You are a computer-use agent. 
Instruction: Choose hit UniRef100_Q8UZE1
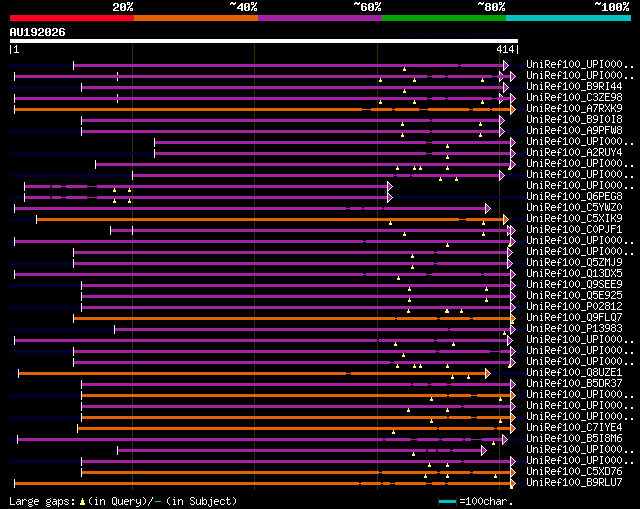click(574, 373)
